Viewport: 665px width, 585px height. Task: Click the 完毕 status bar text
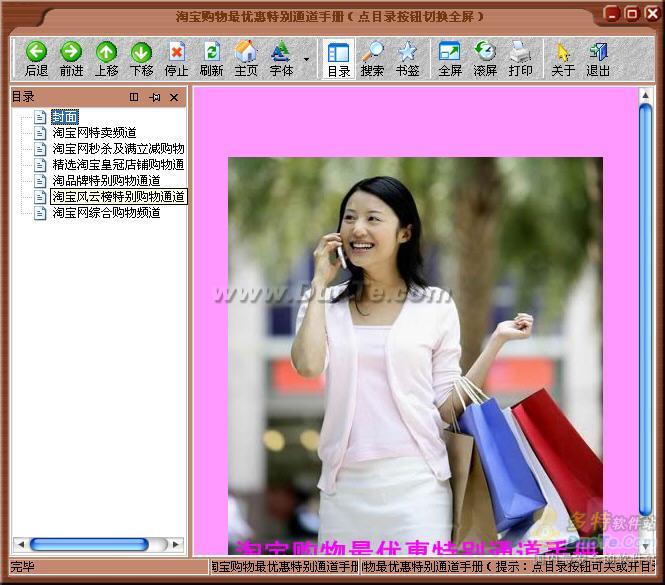(x=22, y=566)
